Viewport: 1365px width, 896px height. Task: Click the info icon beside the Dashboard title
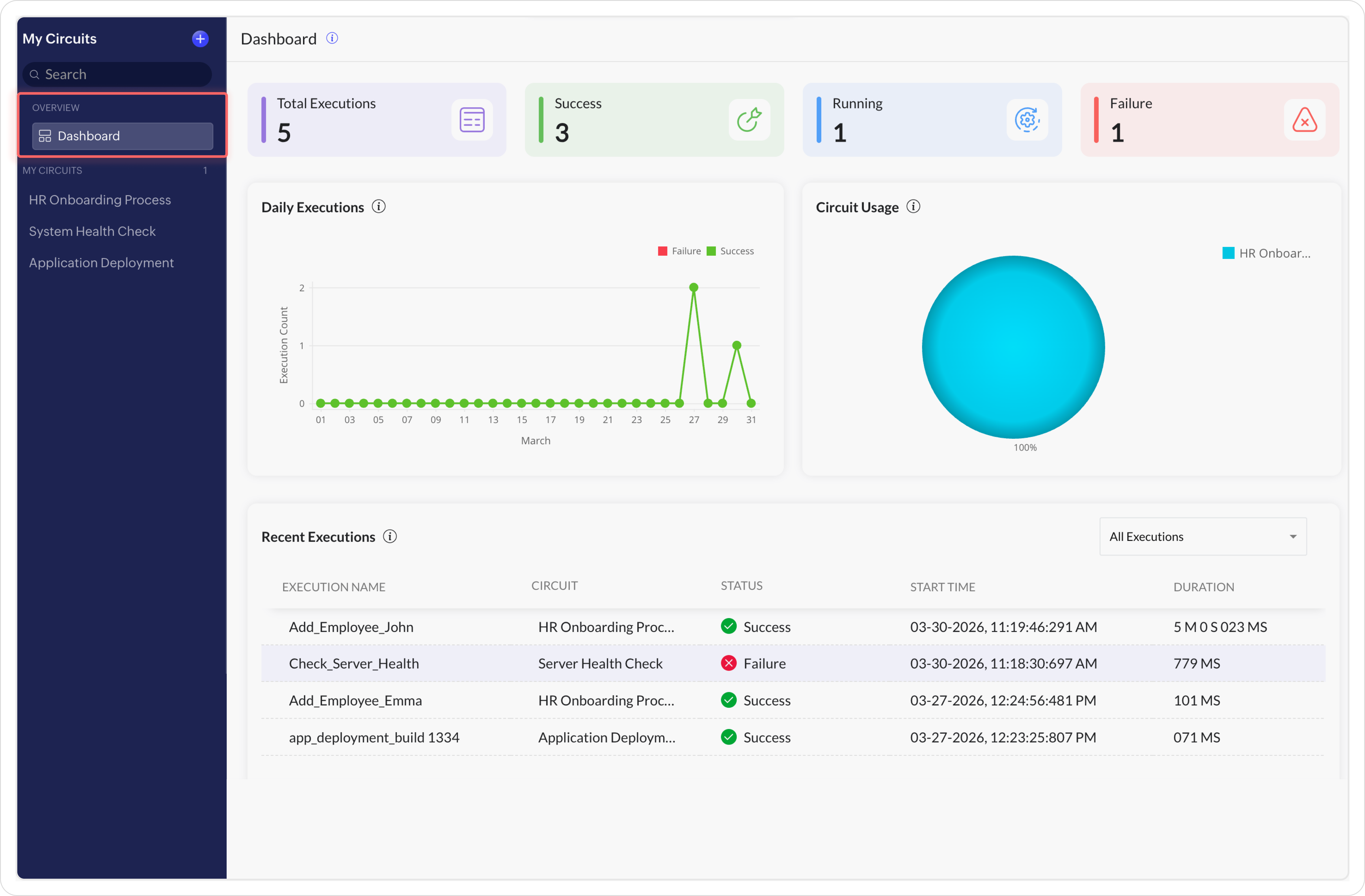[x=332, y=38]
